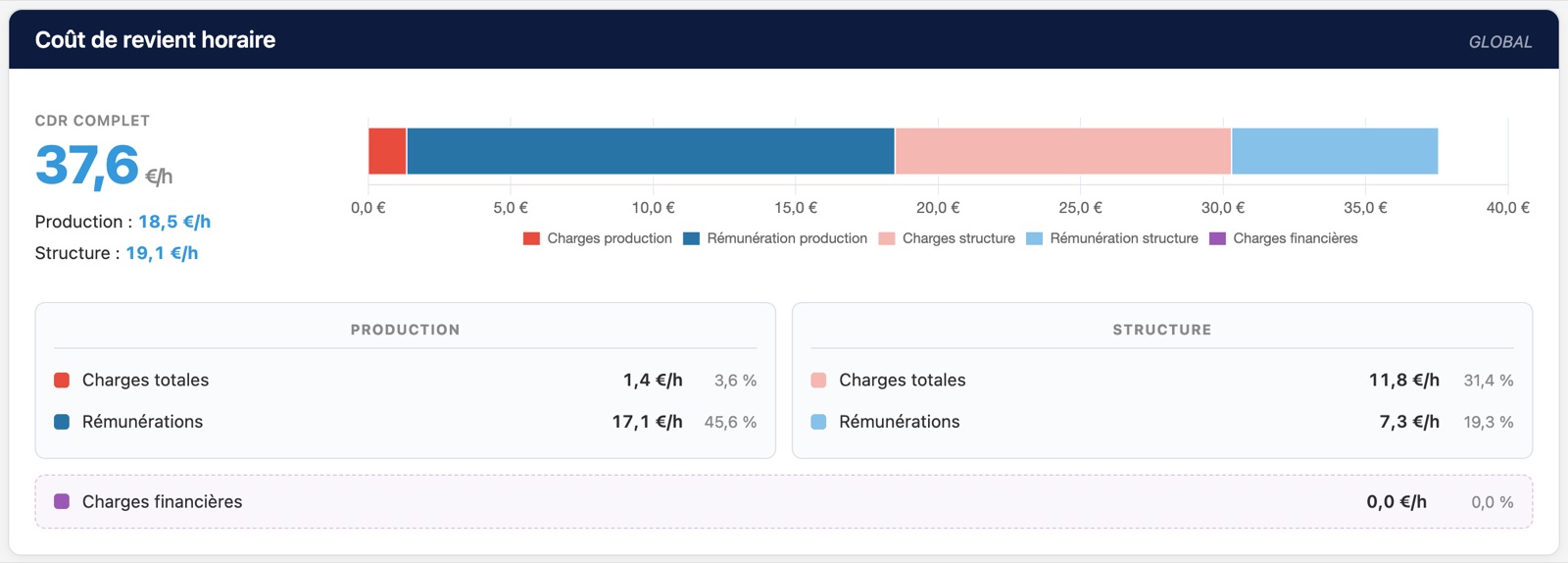Viewport: 1568px width, 563px height.
Task: Toggle Charges structure legend entry
Action: tap(948, 238)
